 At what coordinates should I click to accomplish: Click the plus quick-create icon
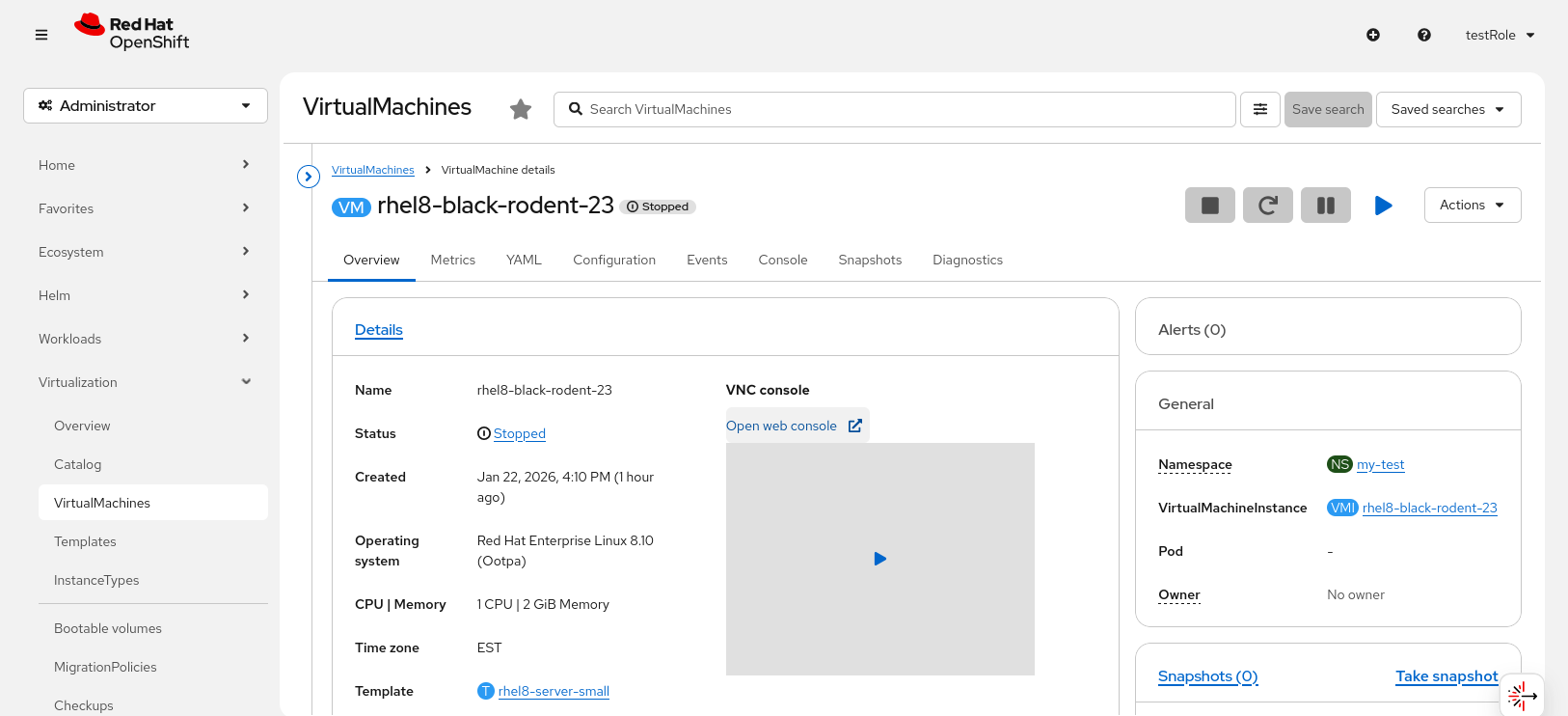click(x=1373, y=35)
